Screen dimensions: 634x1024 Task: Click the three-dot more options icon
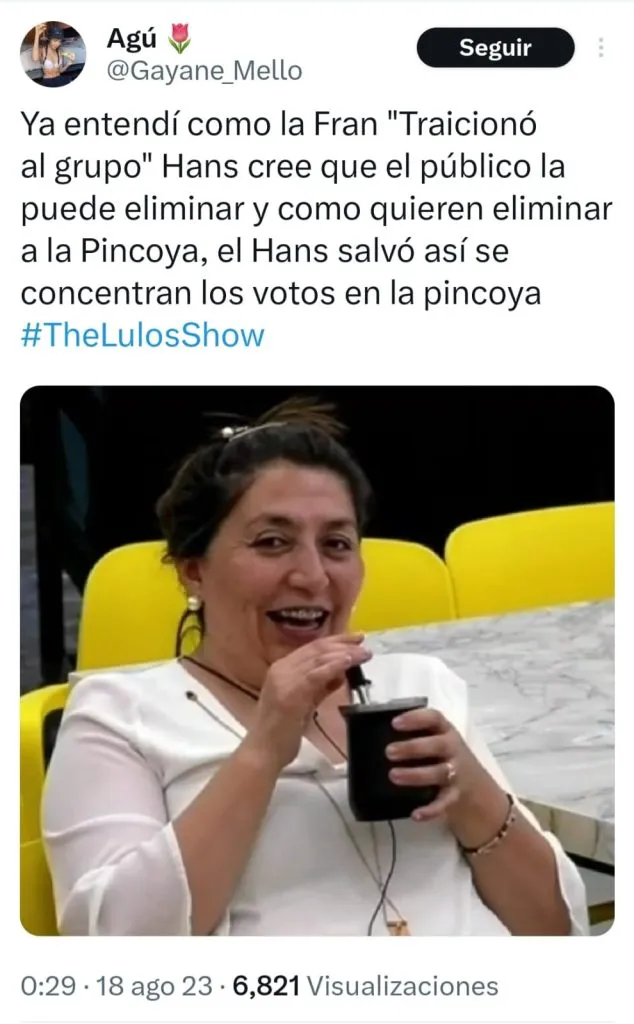coord(601,48)
